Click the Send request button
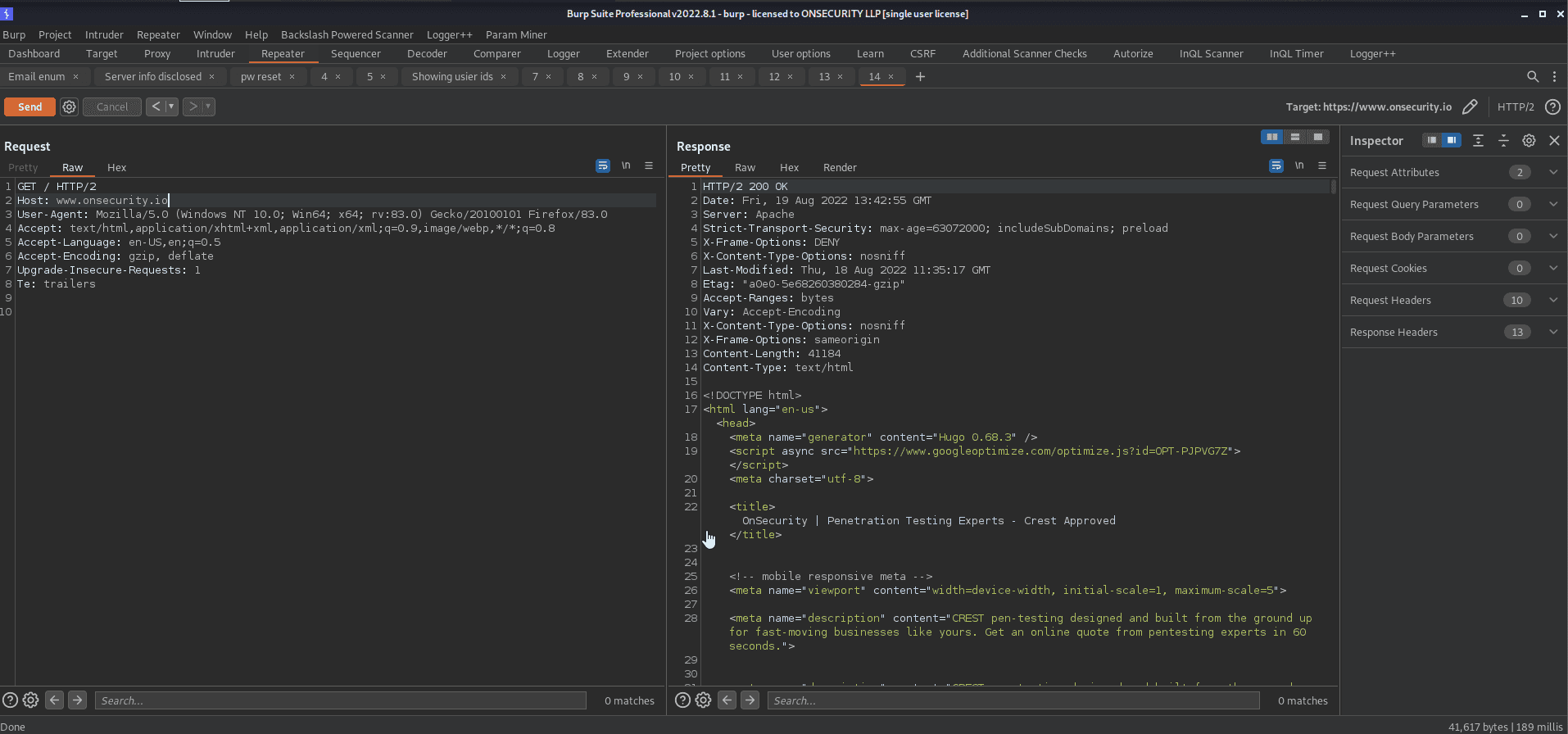This screenshot has width=1568, height=734. coord(29,107)
